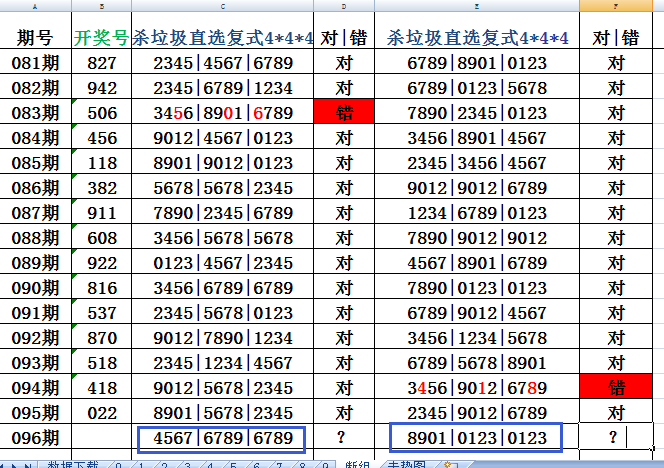
Task: Click cell 8901|5678|2345 in row 095期
Action: click(223, 413)
